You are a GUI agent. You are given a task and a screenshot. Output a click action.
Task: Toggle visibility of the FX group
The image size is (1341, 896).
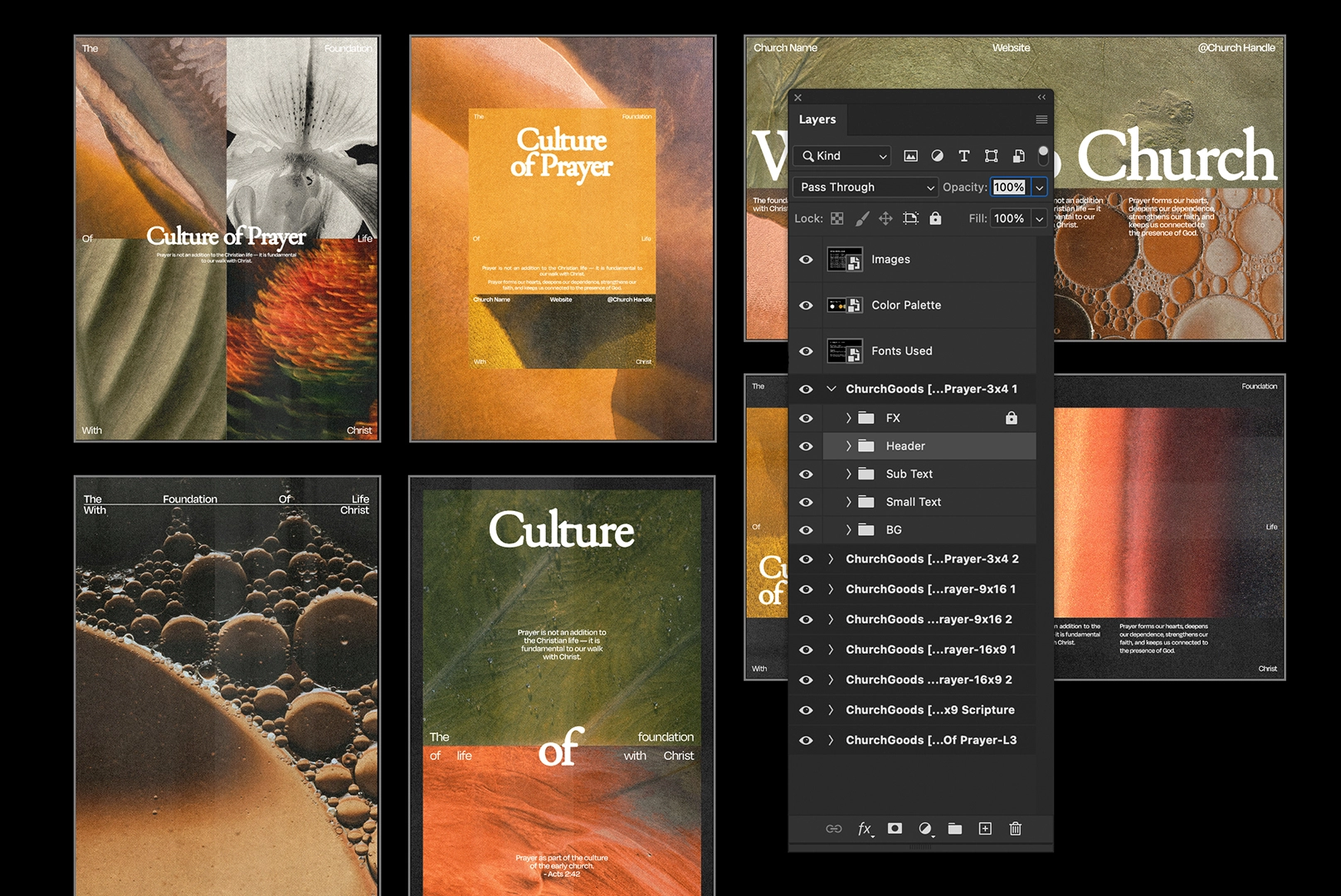[806, 418]
